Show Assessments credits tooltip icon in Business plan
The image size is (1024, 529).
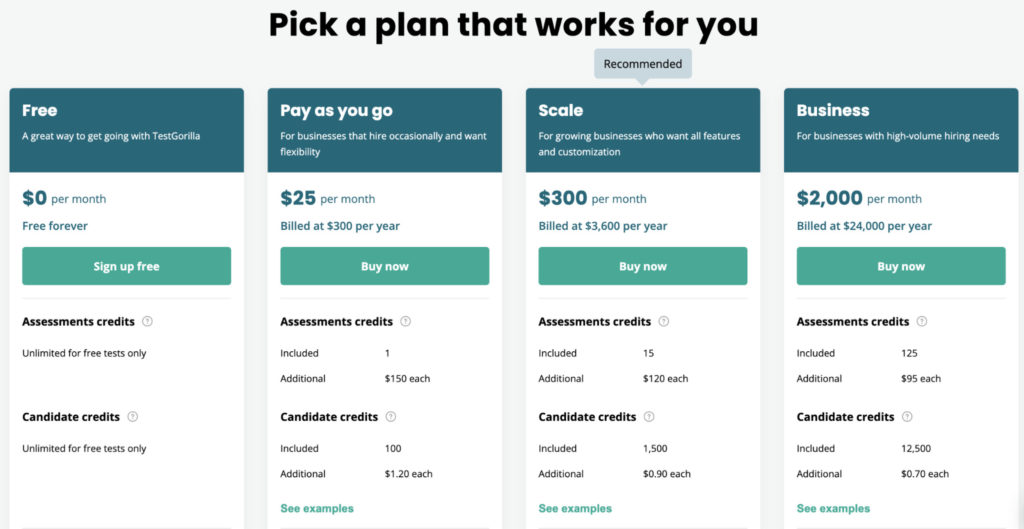921,322
